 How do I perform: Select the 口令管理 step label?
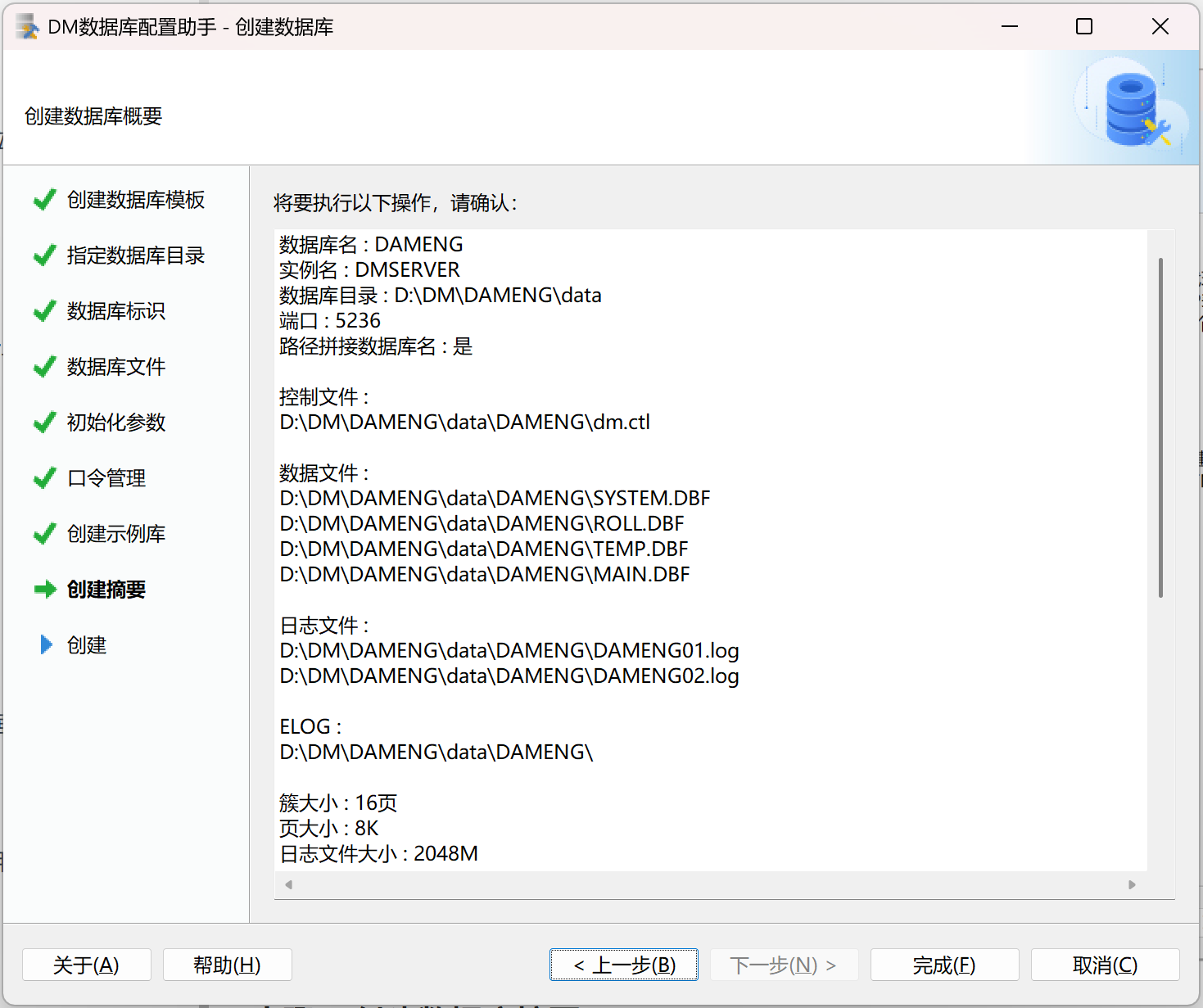106,478
